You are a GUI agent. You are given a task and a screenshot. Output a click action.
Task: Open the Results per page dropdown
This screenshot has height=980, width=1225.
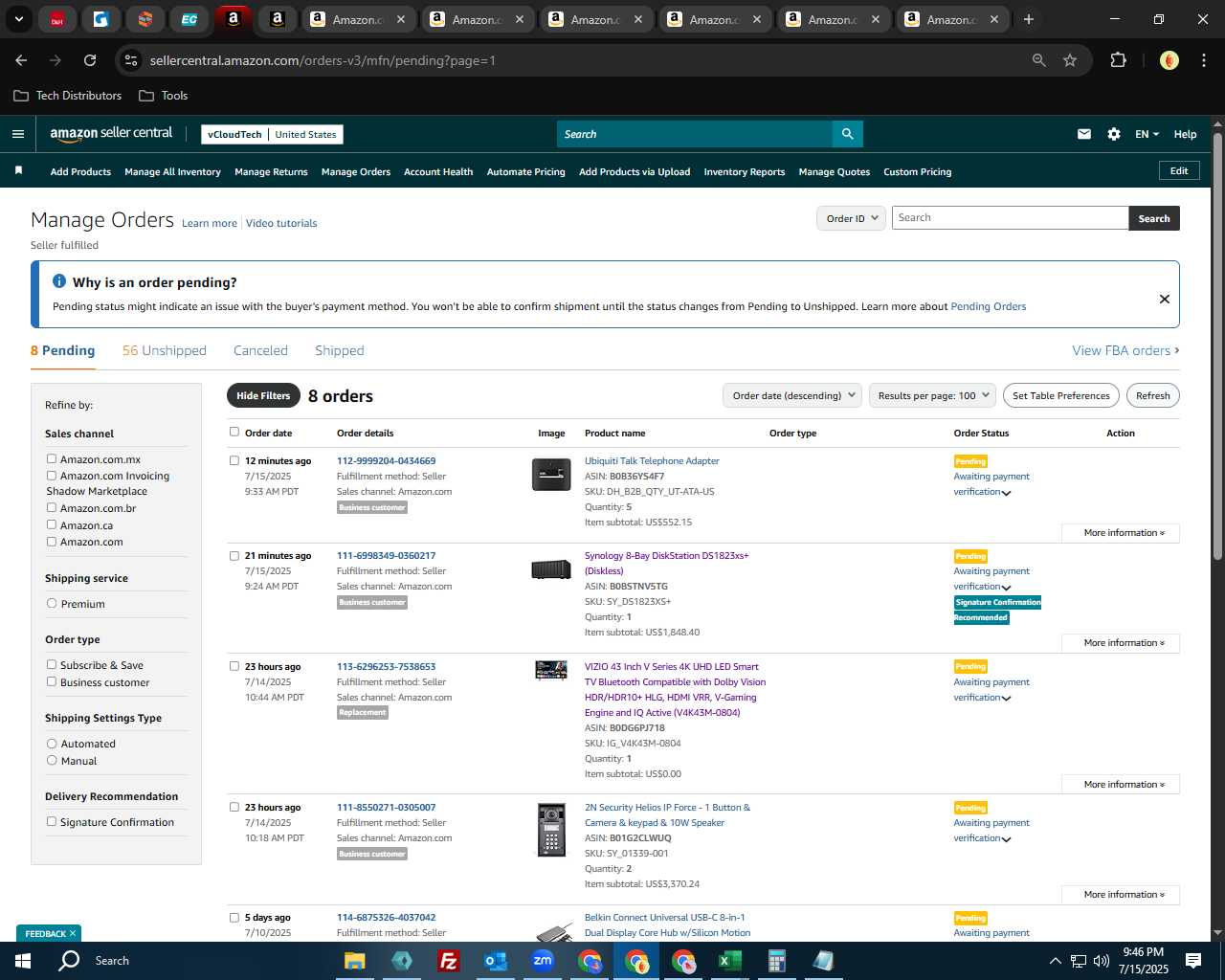coord(933,395)
